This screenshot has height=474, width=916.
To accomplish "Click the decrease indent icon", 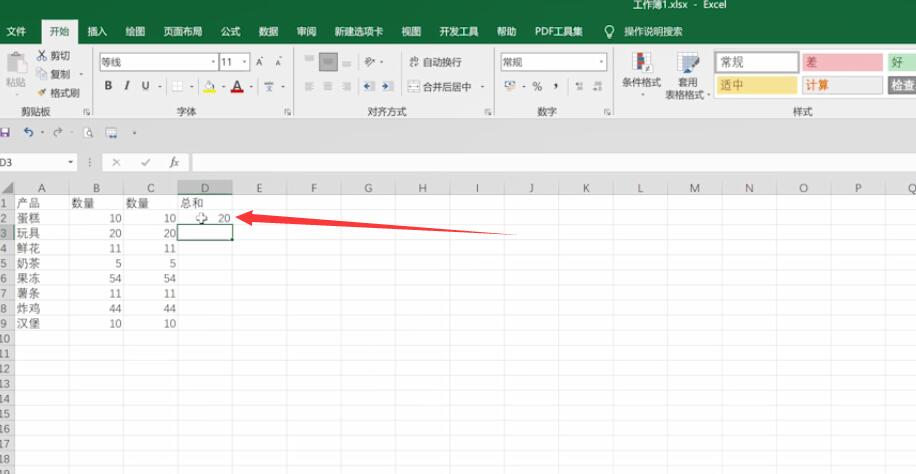I will tap(369, 87).
